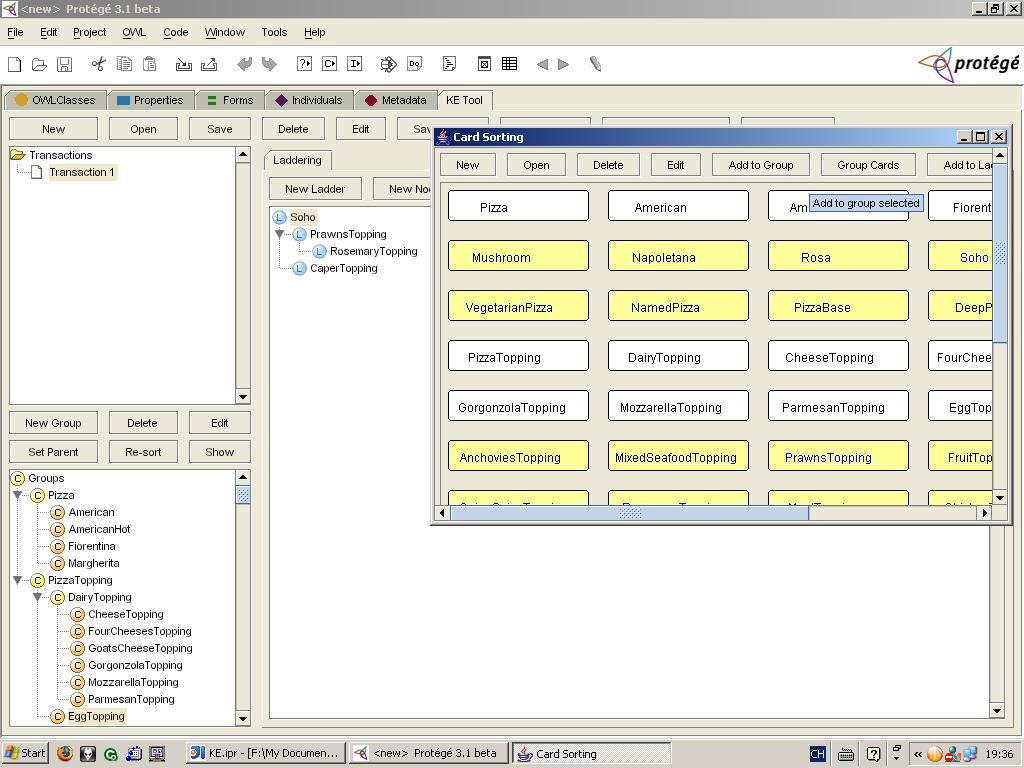Click the 'C' class toolbar icon

click(x=329, y=63)
